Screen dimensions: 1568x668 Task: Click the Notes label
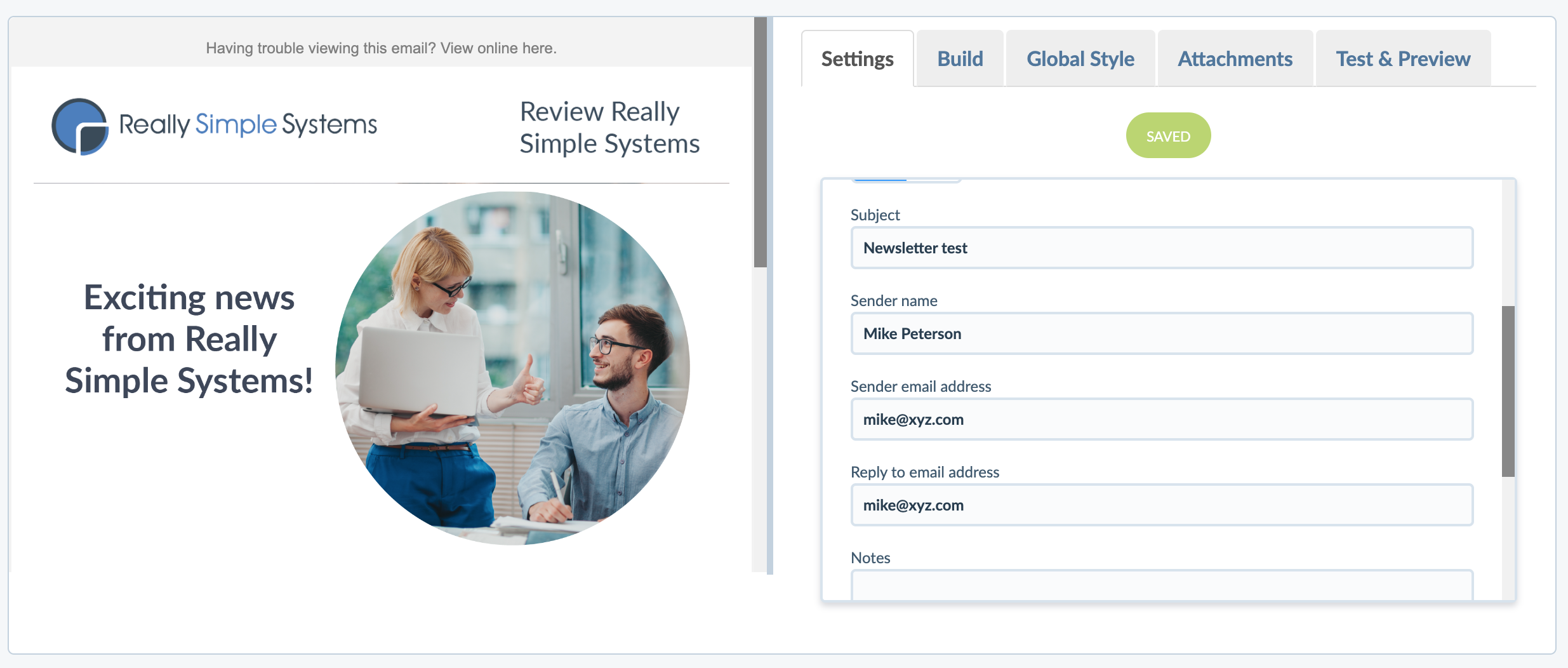(870, 558)
